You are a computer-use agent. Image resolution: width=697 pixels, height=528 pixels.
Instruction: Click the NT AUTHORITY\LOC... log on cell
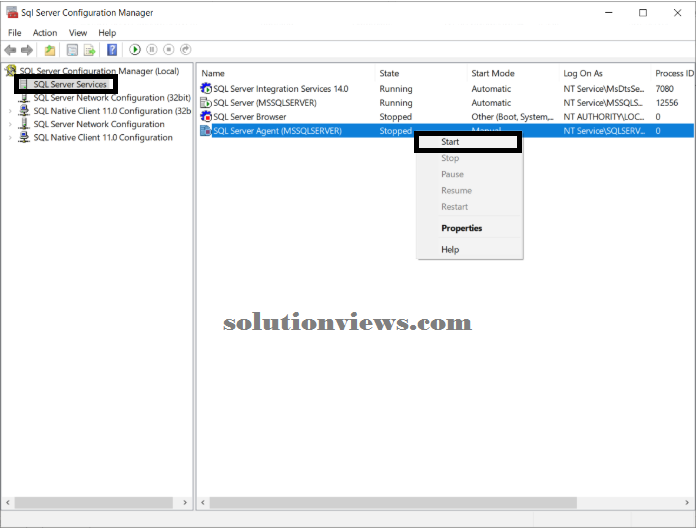pyautogui.click(x=604, y=116)
